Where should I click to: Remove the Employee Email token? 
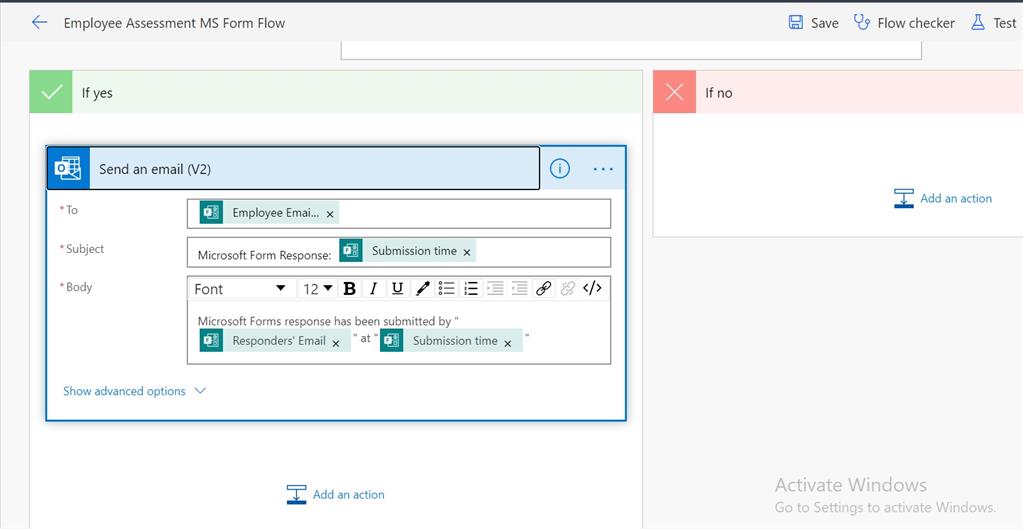330,214
